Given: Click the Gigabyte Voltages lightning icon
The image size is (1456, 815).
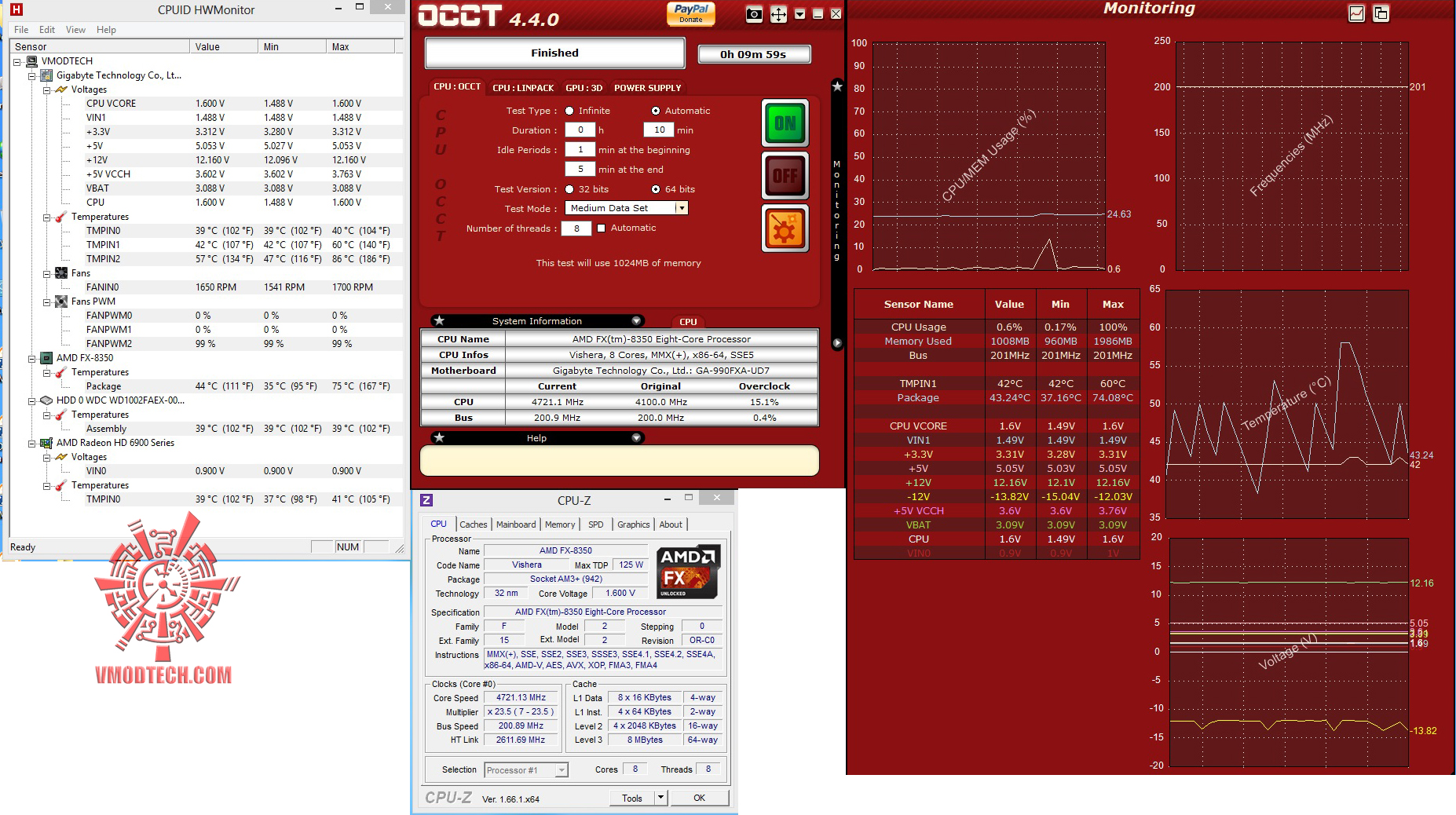Looking at the screenshot, I should [61, 90].
